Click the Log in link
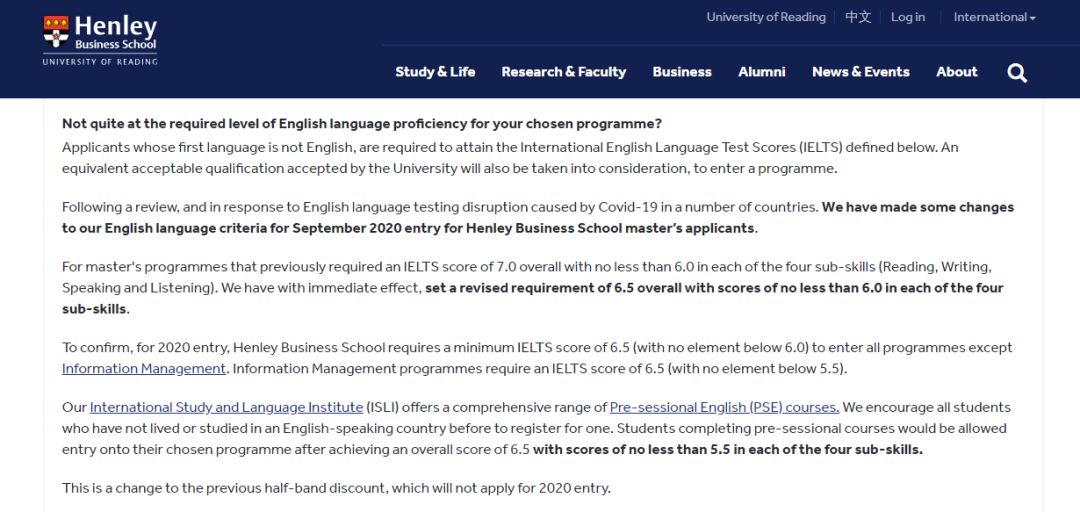 coord(907,17)
